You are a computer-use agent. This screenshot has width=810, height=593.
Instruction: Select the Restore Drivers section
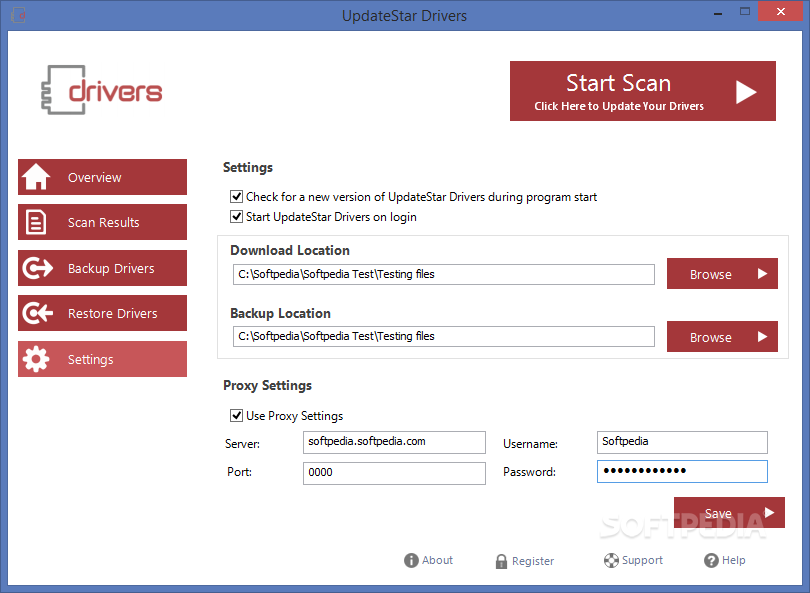tap(102, 313)
